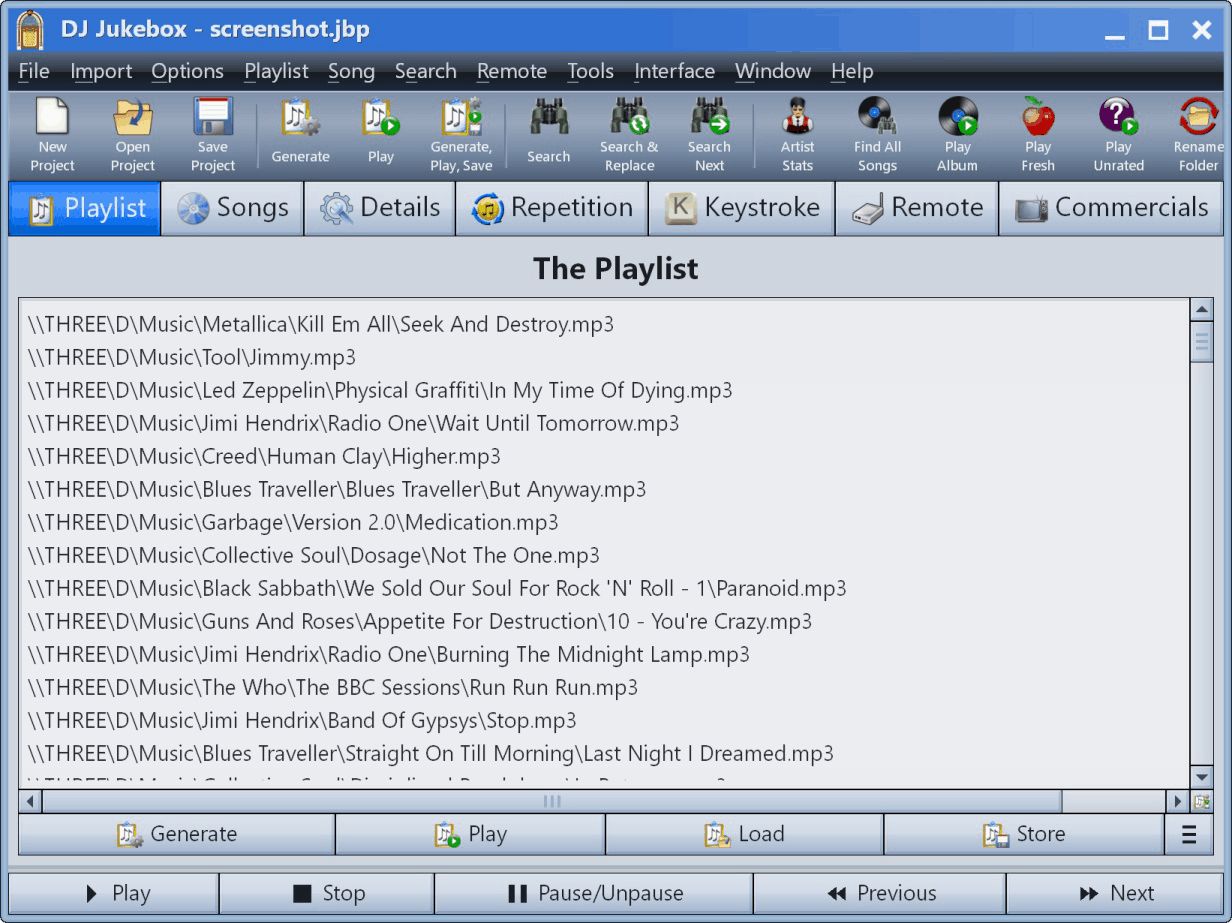Switch to the Remote tab
Viewport: 1232px width, 923px height.
(917, 208)
